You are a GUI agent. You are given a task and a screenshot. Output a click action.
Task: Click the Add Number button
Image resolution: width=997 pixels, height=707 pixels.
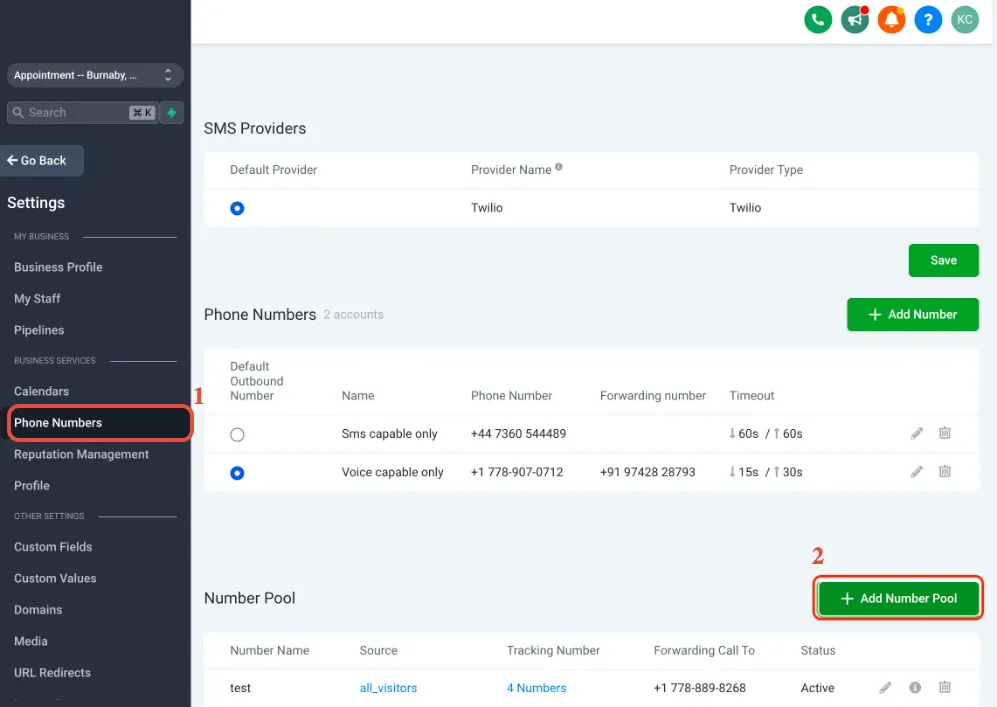click(912, 314)
